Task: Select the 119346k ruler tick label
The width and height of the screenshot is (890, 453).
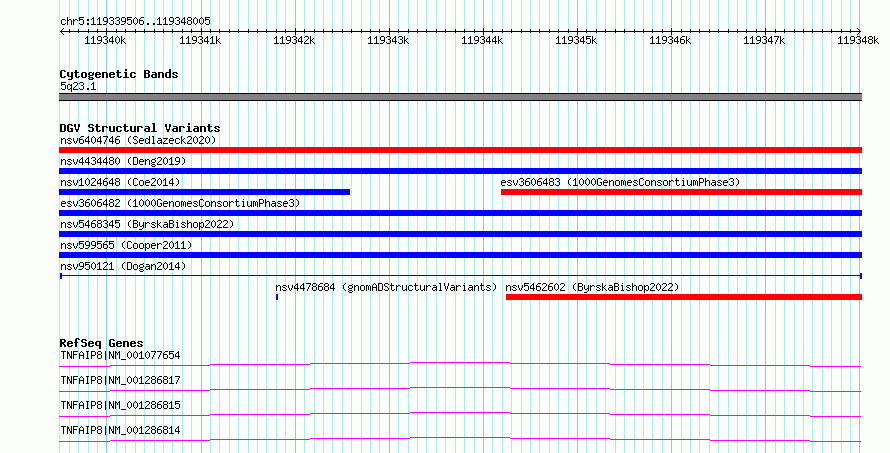Action: coord(670,40)
